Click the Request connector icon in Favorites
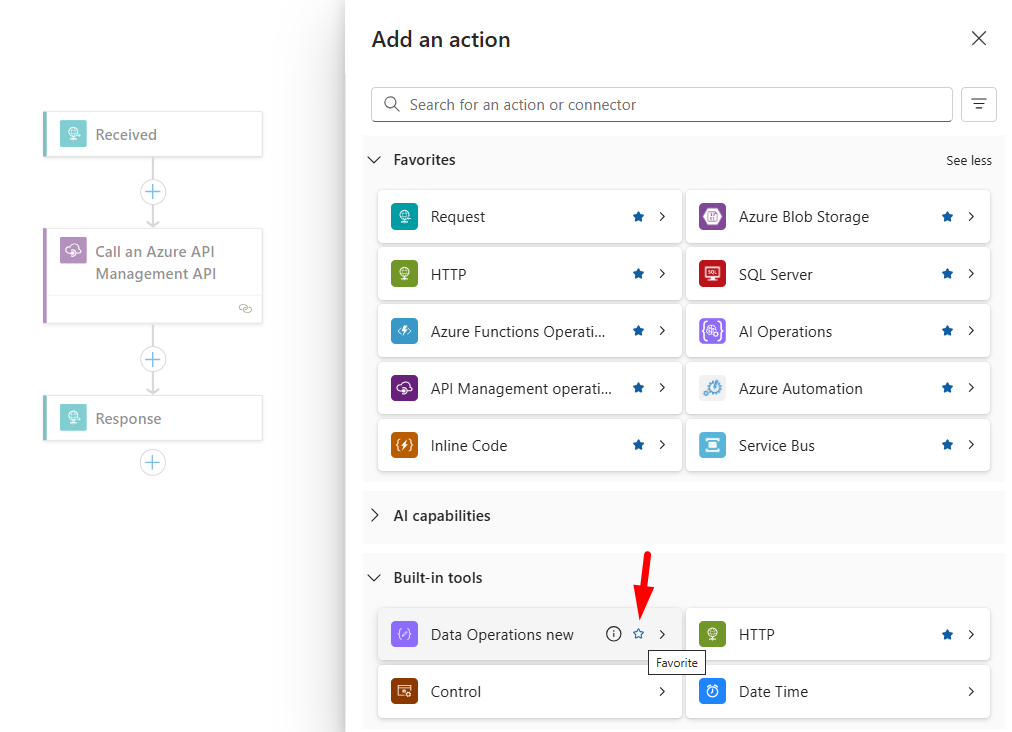 pos(404,217)
